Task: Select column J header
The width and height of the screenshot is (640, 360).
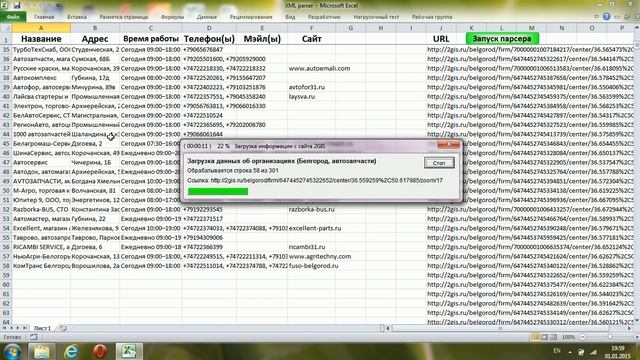Action: click(441, 28)
